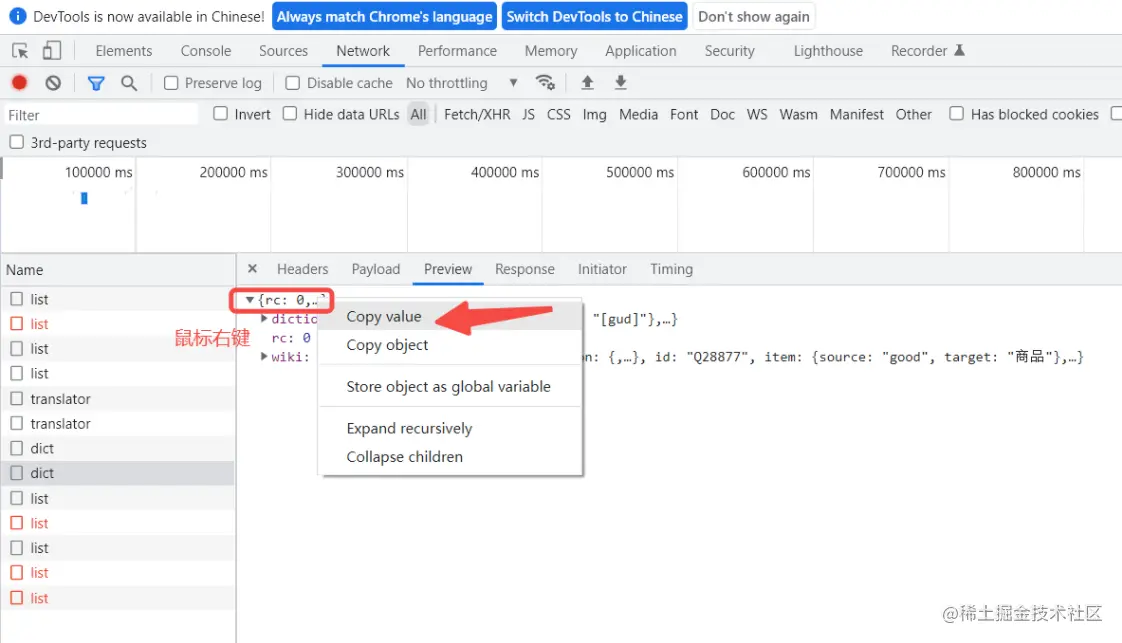Choose Copy value from context menu
Viewport: 1122px width, 643px height.
(450, 316)
